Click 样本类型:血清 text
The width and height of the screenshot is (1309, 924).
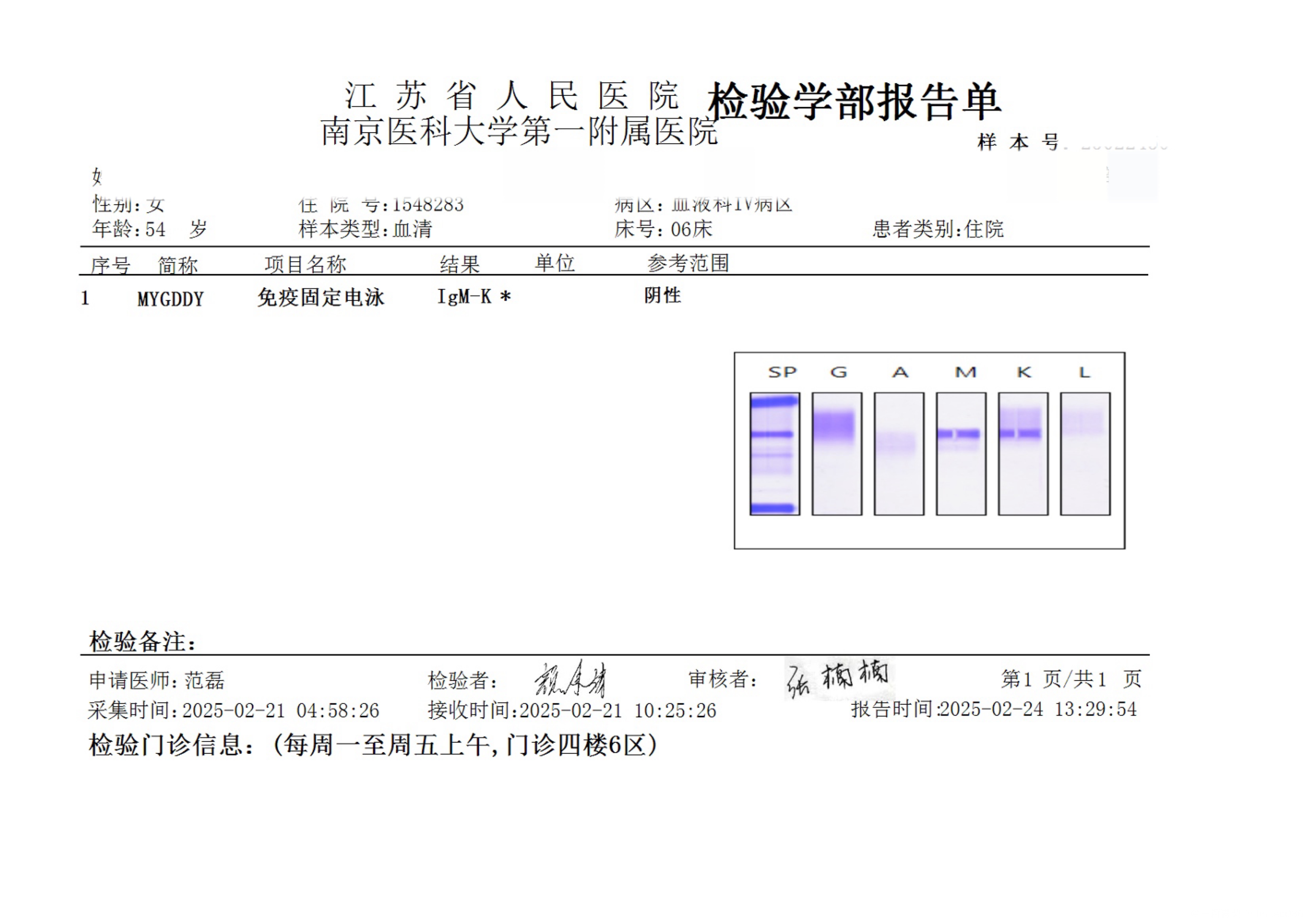point(365,229)
